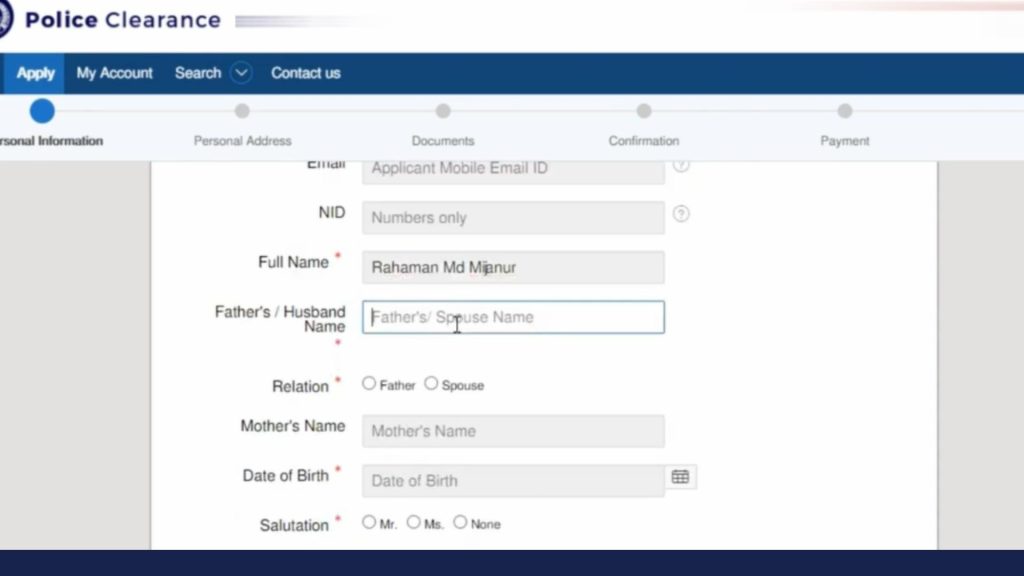This screenshot has width=1024, height=576.
Task: Choose the None salutation option
Action: click(x=460, y=522)
